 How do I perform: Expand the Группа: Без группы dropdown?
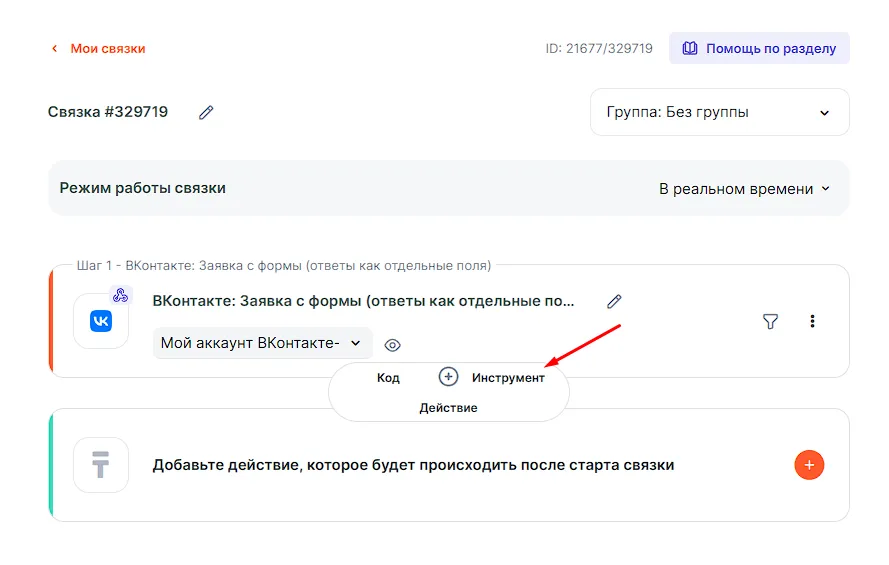coord(719,112)
